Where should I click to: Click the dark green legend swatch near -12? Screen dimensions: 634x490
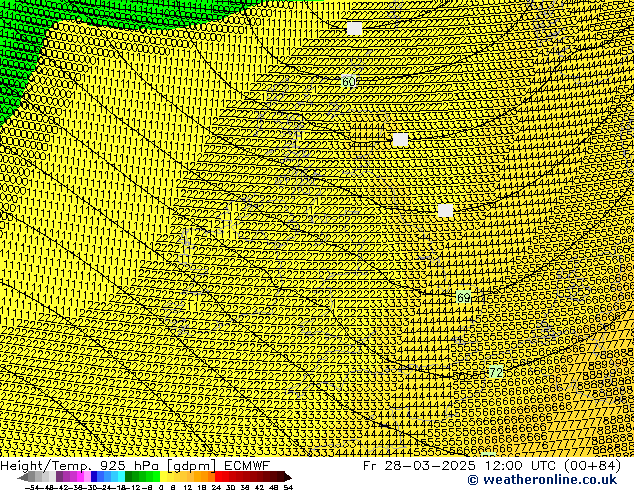[x=128, y=477]
